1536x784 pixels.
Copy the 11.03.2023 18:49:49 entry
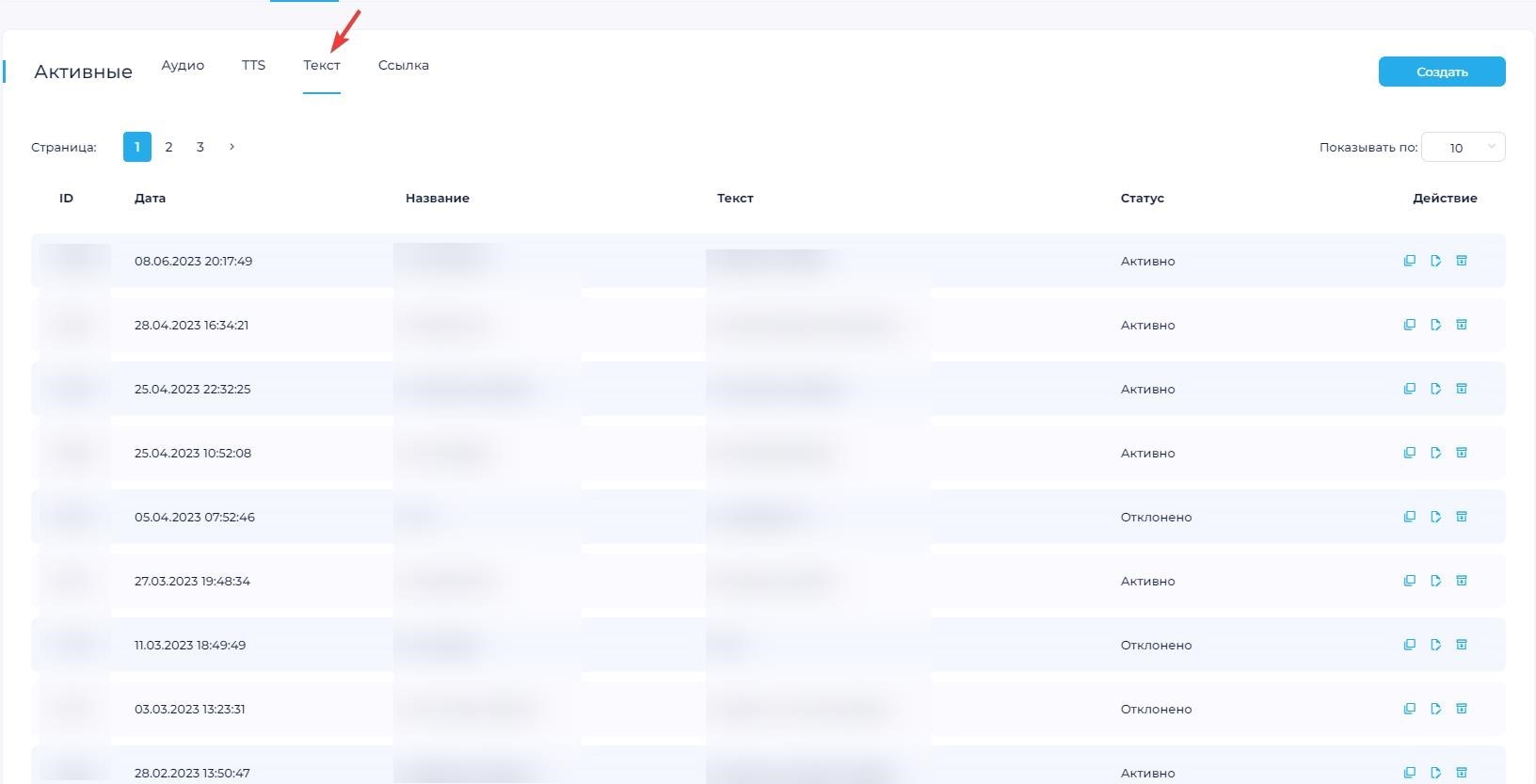[x=1409, y=645]
